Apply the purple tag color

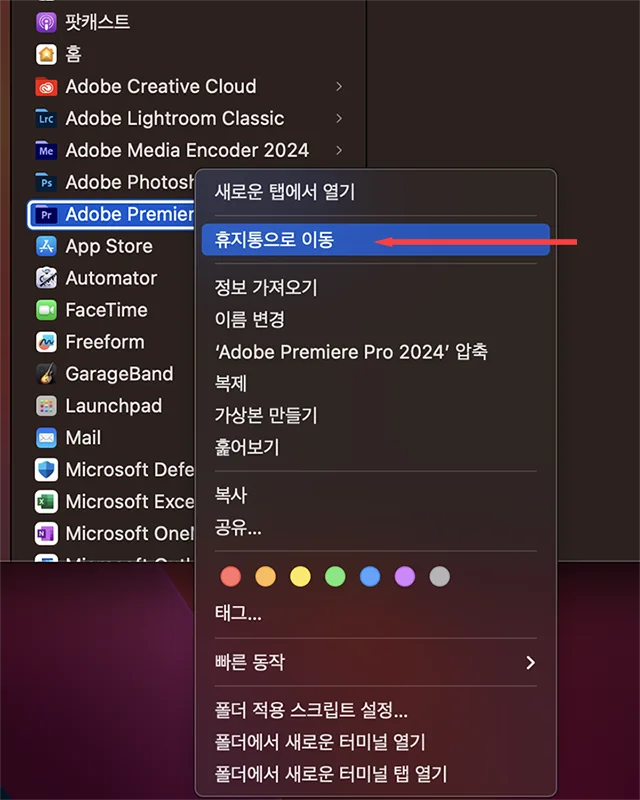(x=405, y=577)
